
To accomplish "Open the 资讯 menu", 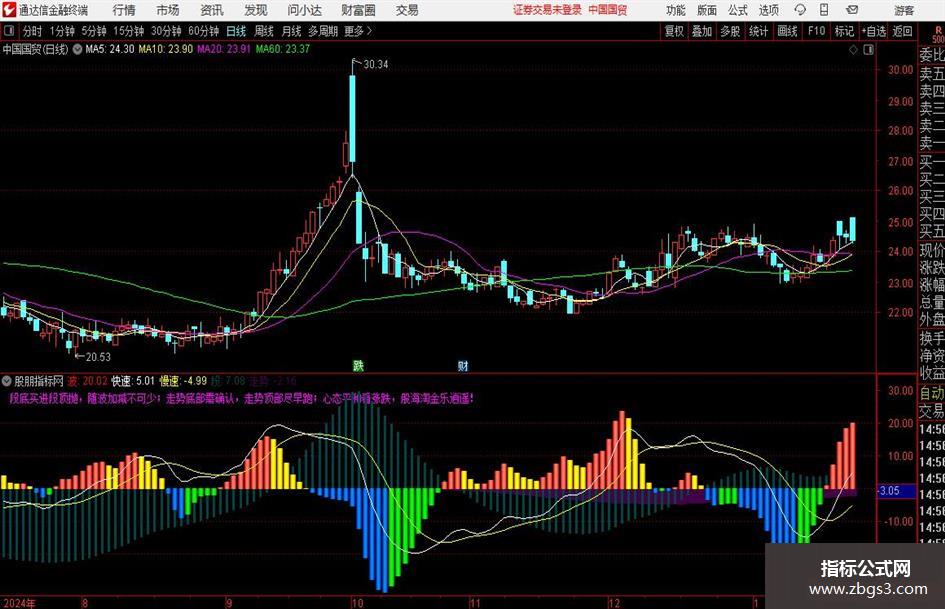I will [x=212, y=10].
